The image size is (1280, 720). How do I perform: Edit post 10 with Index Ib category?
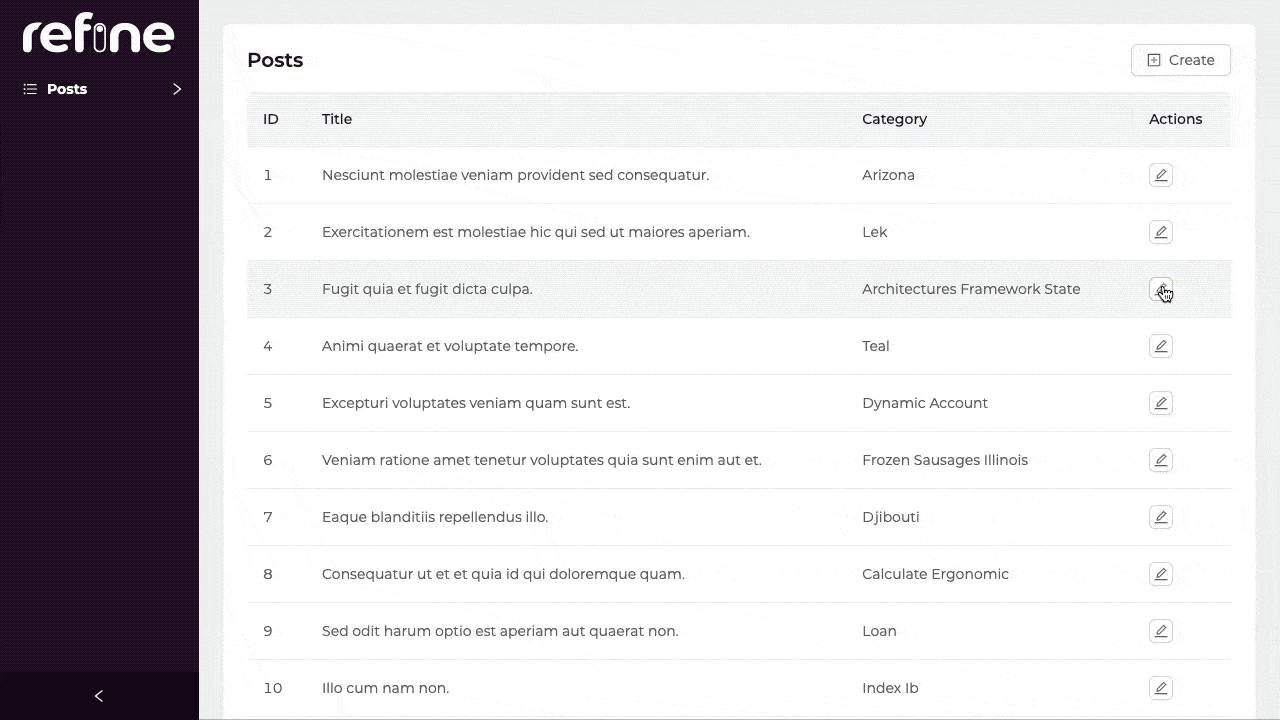pyautogui.click(x=1160, y=688)
